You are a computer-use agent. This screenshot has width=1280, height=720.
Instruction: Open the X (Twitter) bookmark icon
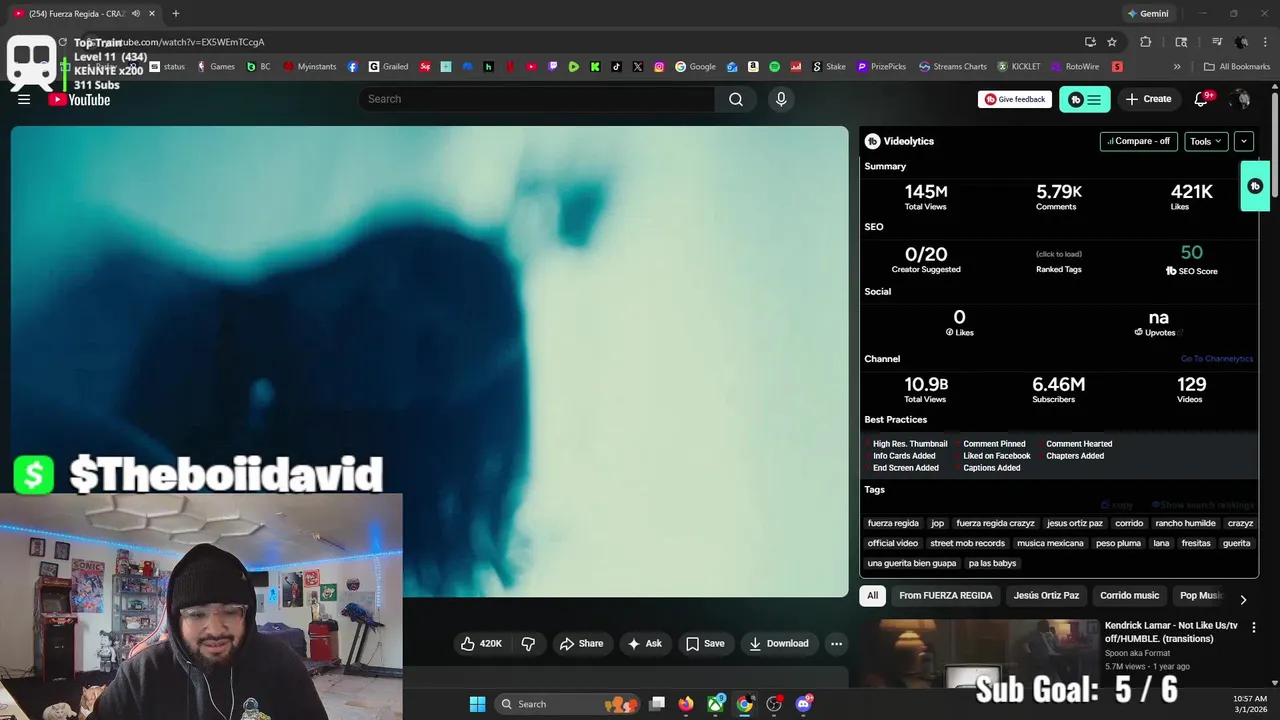pos(638,67)
